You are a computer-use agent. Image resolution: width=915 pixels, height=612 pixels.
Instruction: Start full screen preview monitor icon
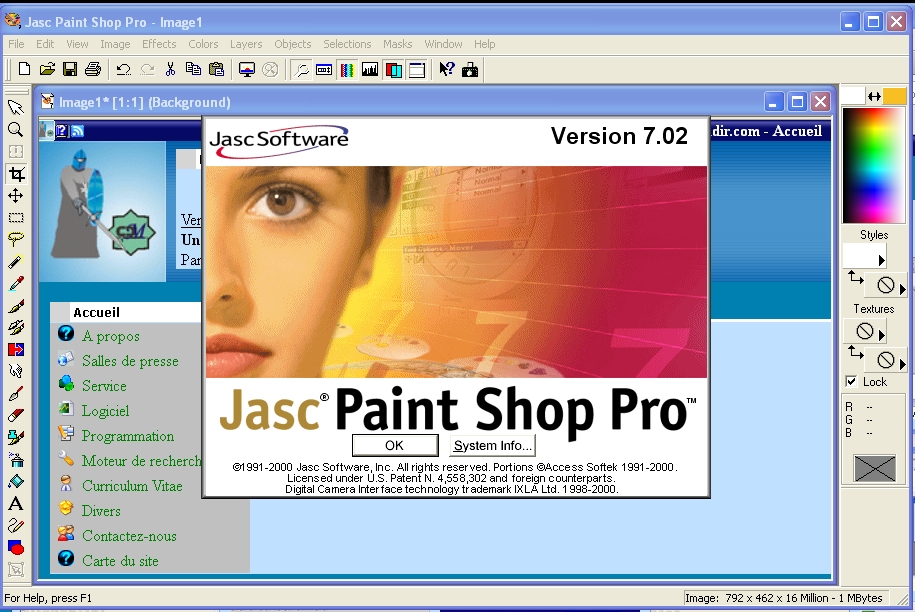point(246,69)
